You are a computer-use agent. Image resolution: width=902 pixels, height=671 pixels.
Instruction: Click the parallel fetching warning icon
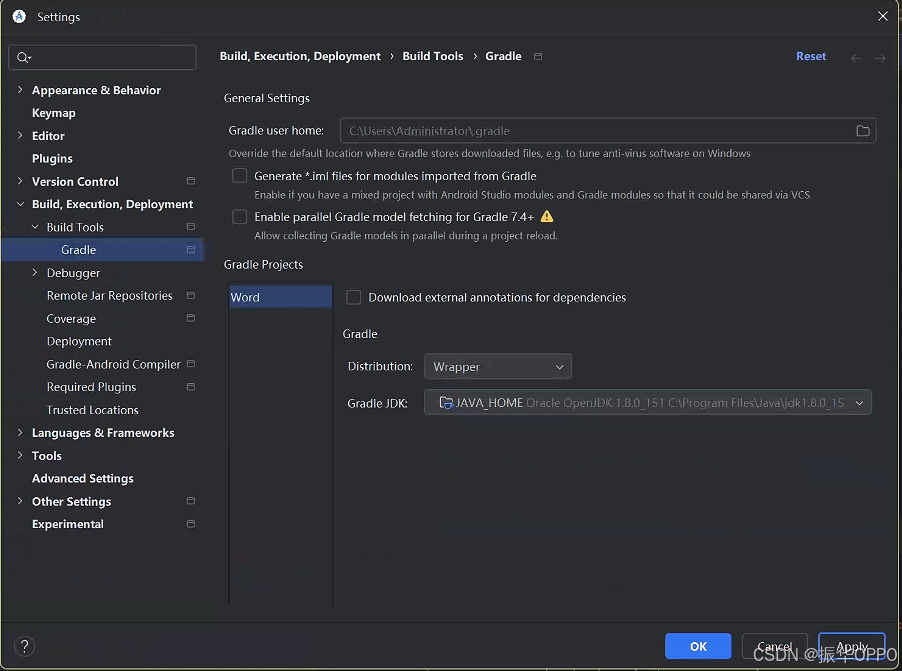point(546,216)
